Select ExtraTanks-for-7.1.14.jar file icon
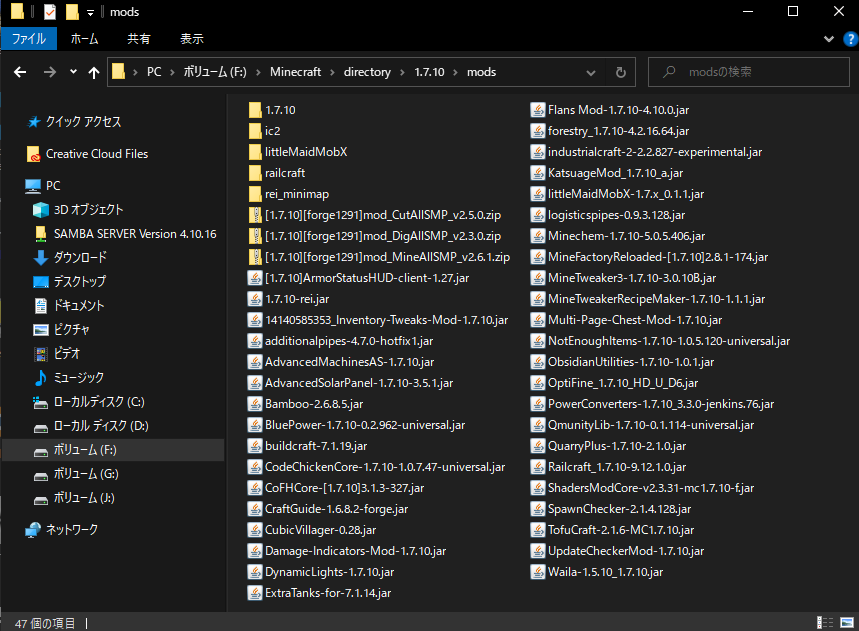The height and width of the screenshot is (631, 859). pyautogui.click(x=255, y=593)
